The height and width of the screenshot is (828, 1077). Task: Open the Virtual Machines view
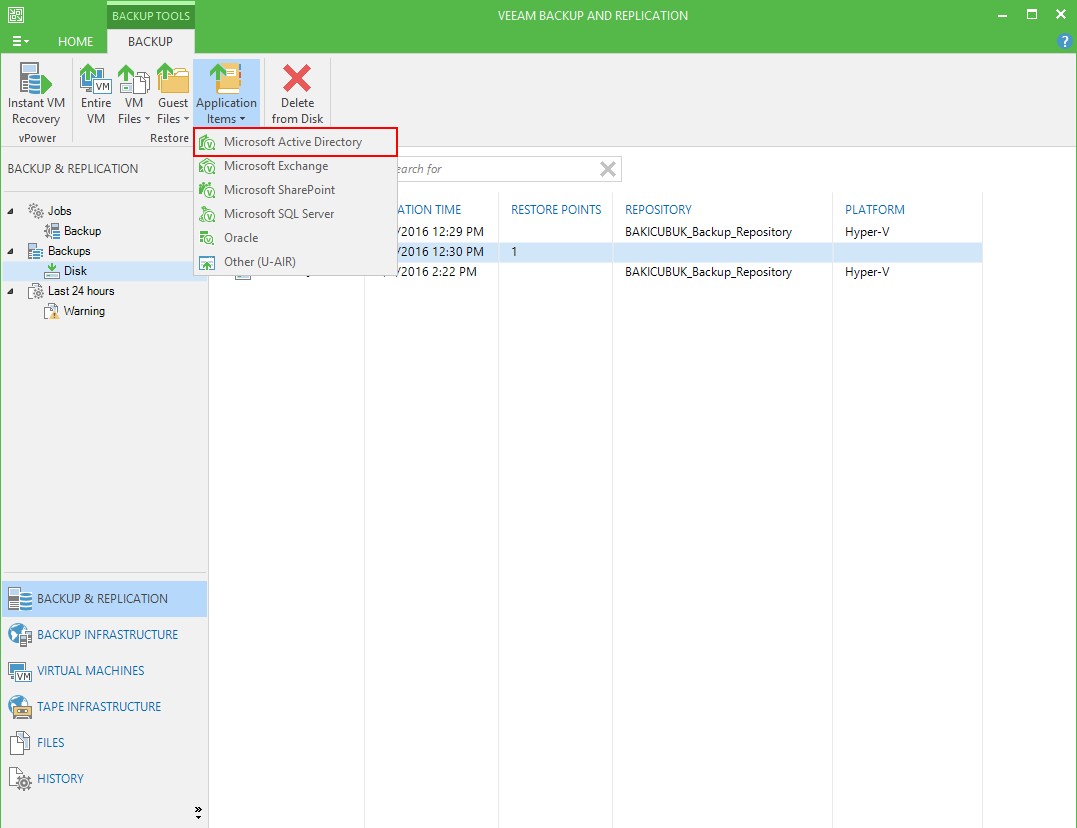pos(104,671)
